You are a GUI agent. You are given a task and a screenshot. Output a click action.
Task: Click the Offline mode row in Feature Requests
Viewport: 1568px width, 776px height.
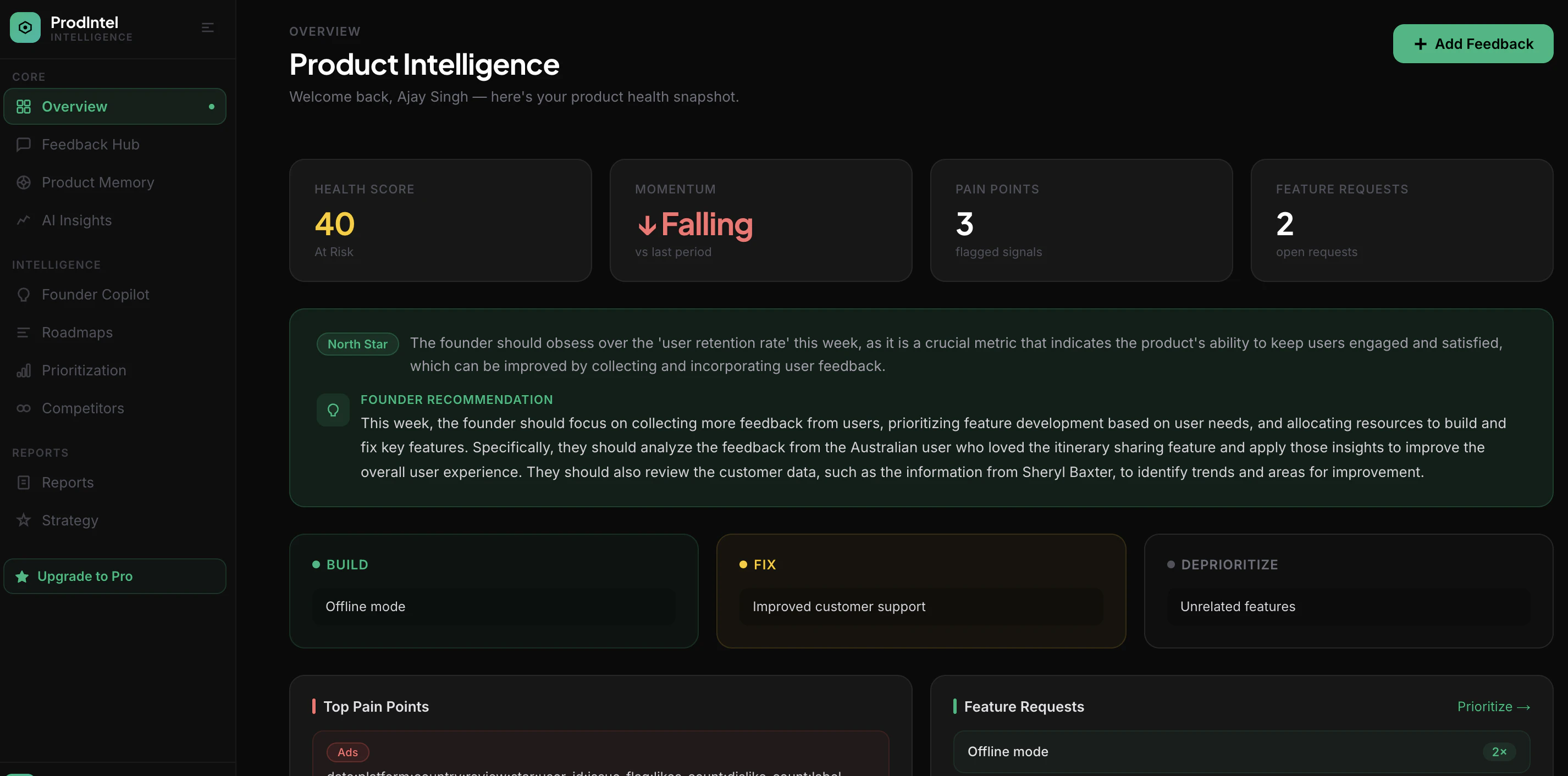(1241, 752)
